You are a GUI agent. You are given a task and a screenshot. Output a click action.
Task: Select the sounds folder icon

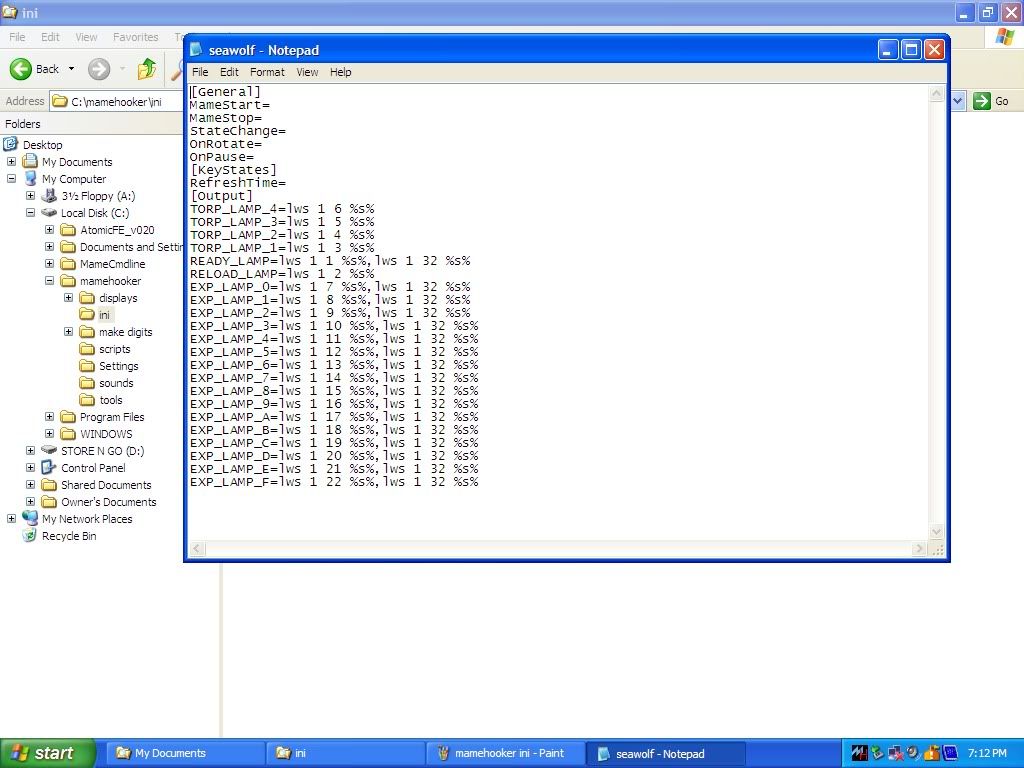pyautogui.click(x=87, y=382)
